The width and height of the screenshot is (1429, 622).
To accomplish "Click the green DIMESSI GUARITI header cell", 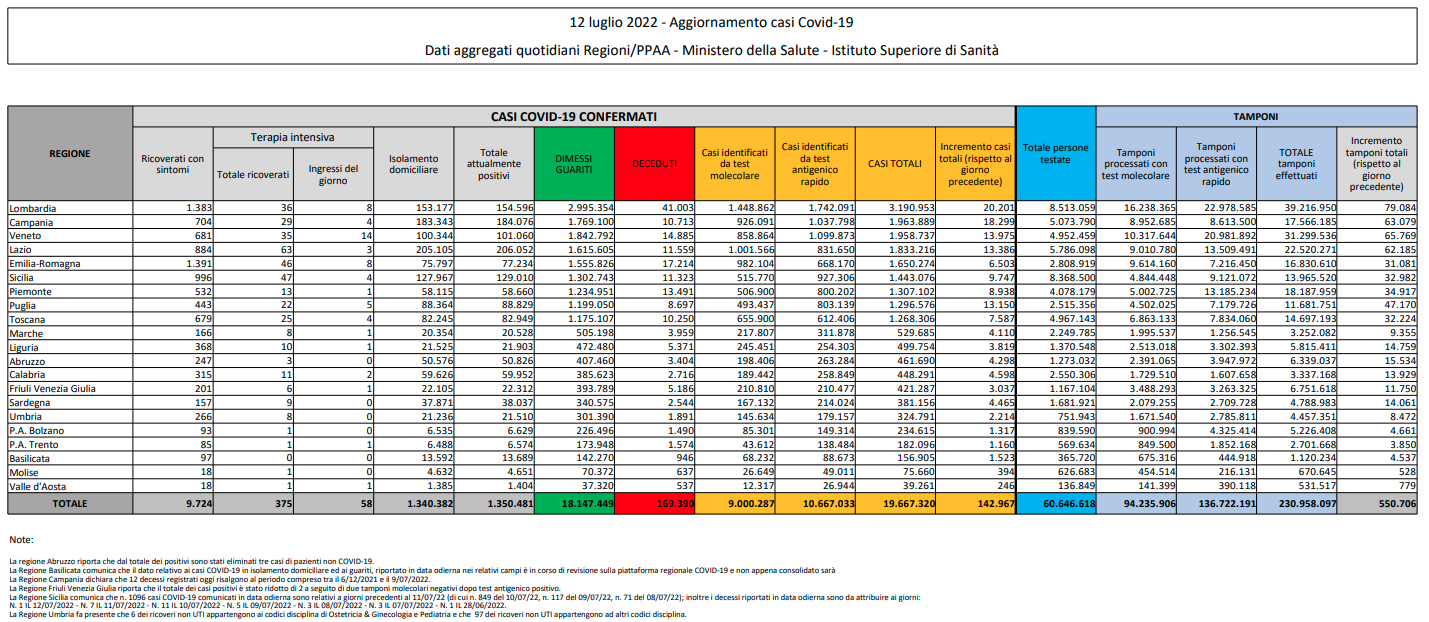I will 573,163.
